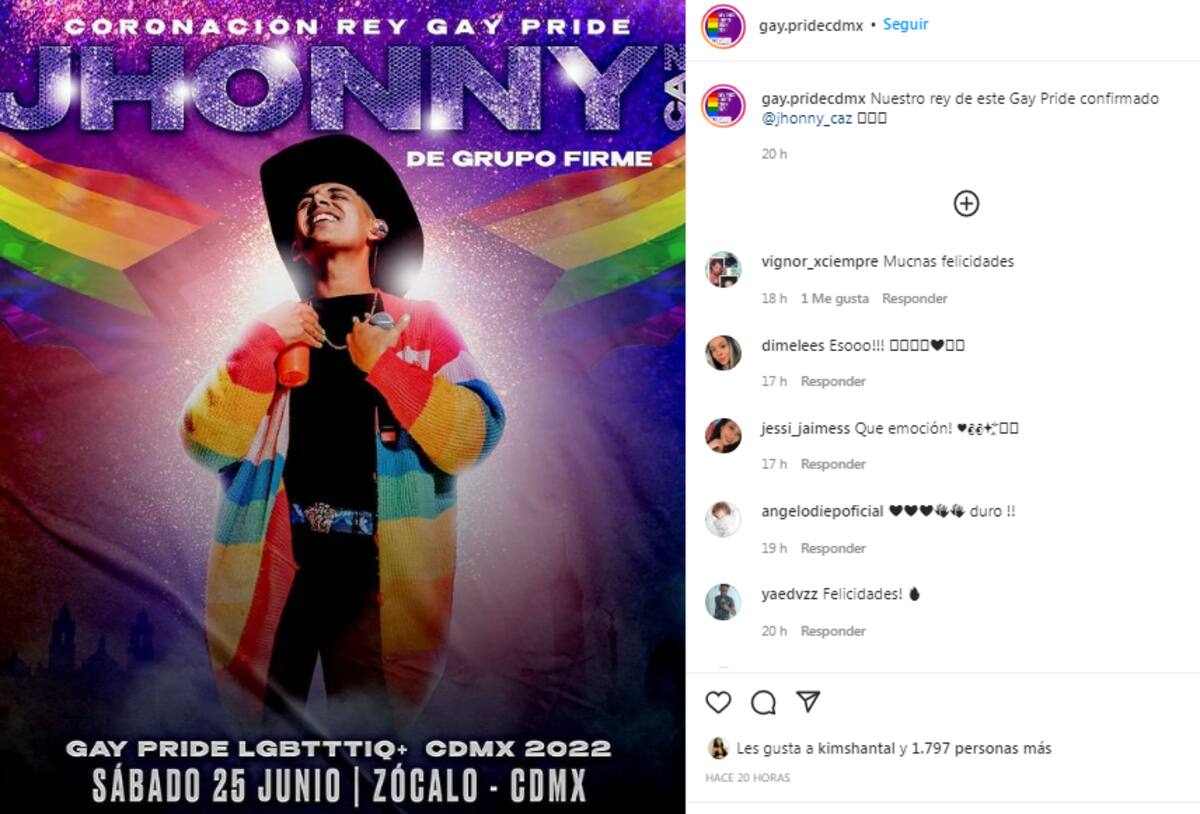
Task: Open angelodiepoficial profile avatar
Action: click(x=723, y=519)
